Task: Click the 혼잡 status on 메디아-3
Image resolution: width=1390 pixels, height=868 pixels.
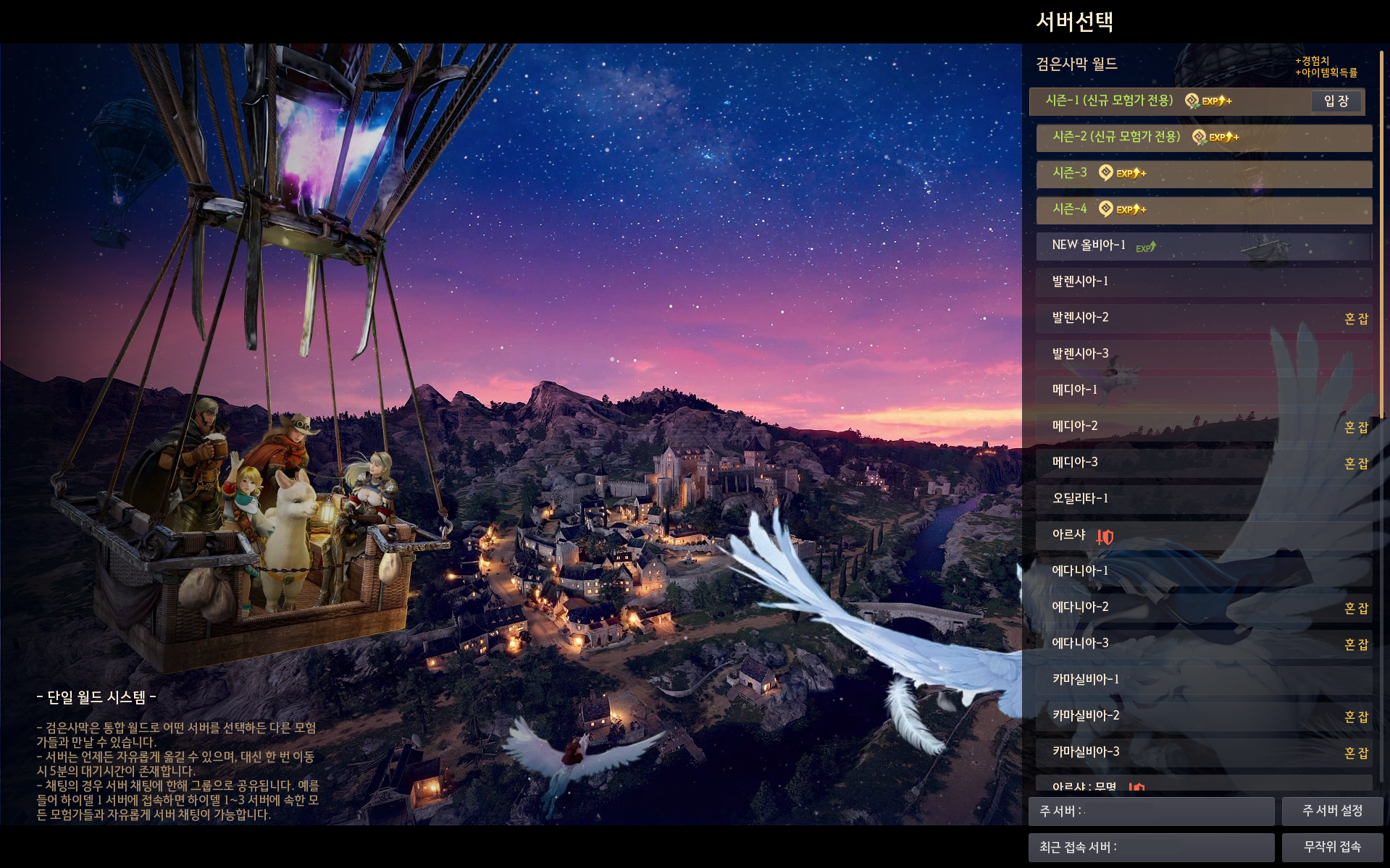Action: click(1356, 464)
